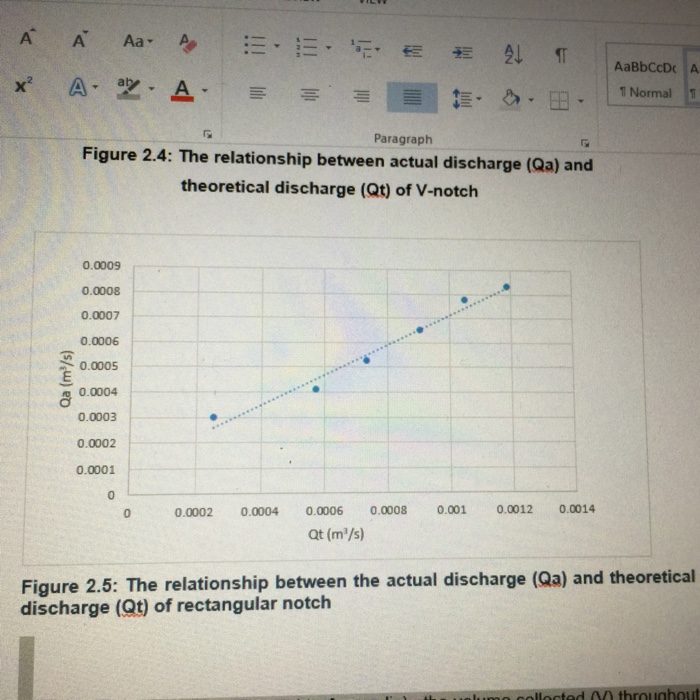Select the Normal style
Image resolution: width=700 pixels, height=700 pixels.
[x=645, y=80]
